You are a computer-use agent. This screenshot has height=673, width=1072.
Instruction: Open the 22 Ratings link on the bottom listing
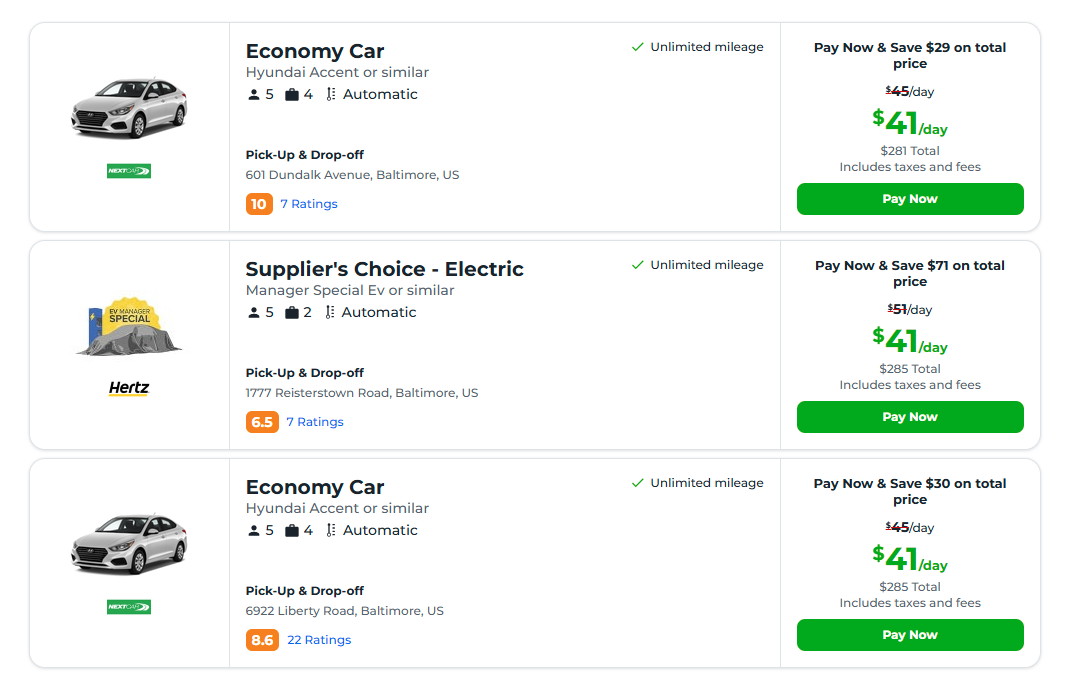click(319, 639)
